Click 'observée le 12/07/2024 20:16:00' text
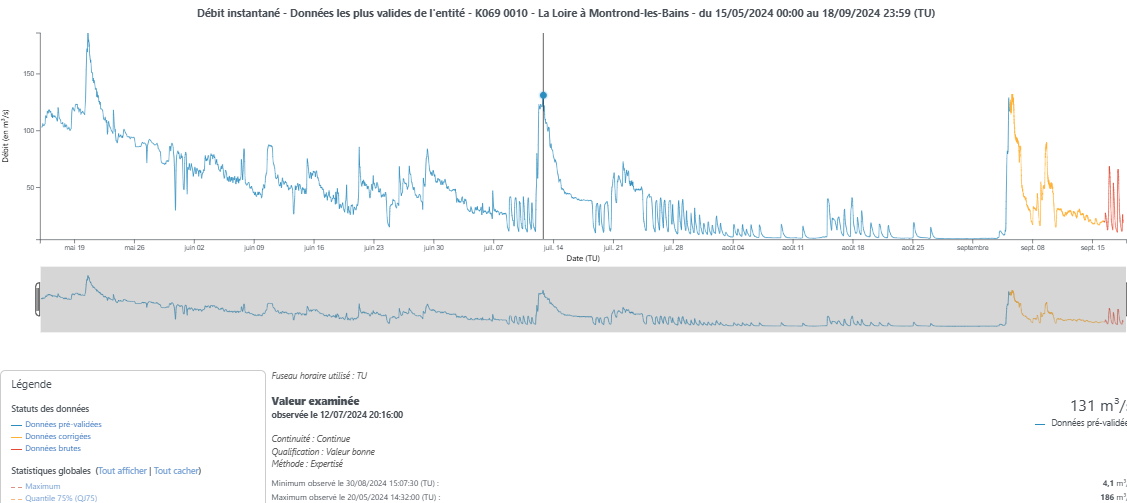Image resolution: width=1127 pixels, height=503 pixels. point(337,415)
